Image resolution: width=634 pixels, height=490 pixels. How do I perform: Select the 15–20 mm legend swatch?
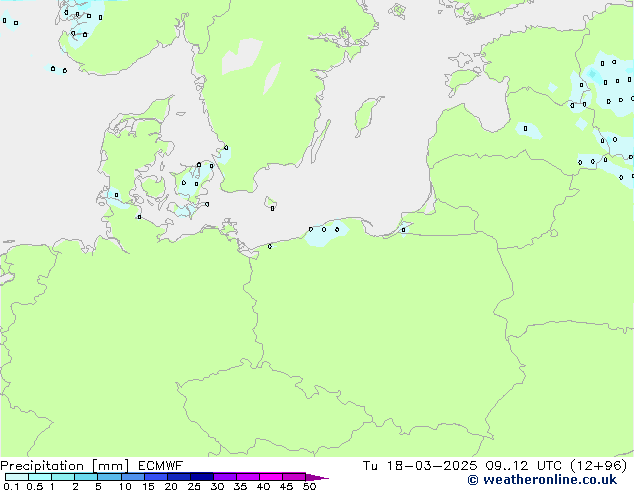pyautogui.click(x=156, y=477)
